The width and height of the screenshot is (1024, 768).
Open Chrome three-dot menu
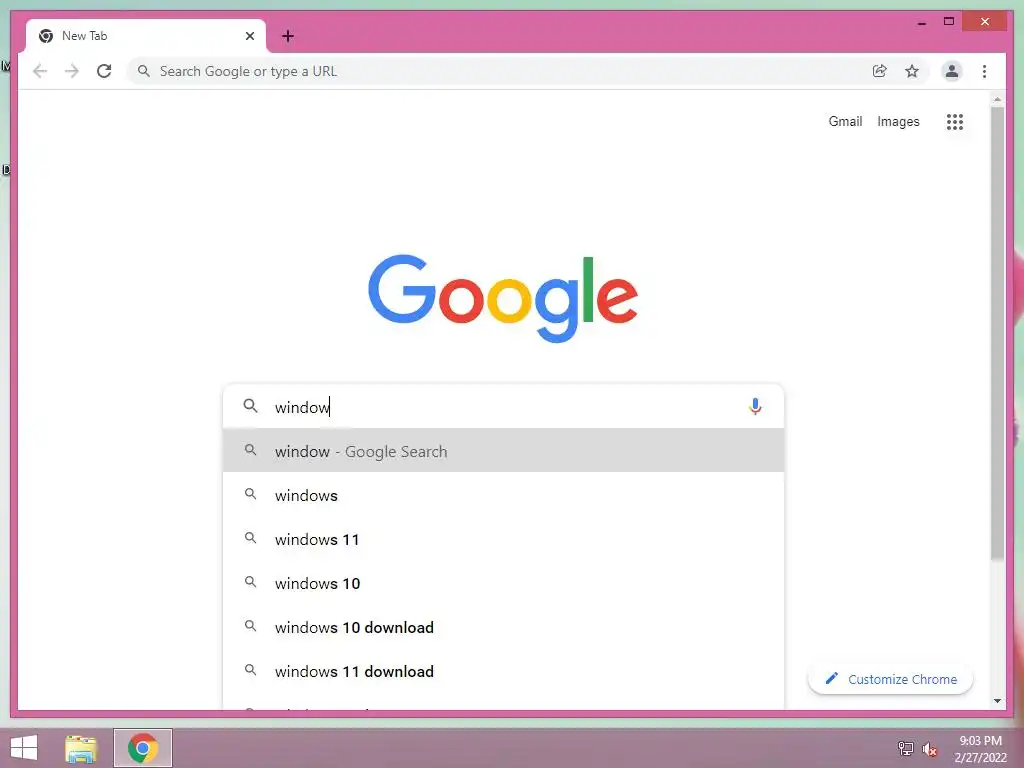point(984,71)
